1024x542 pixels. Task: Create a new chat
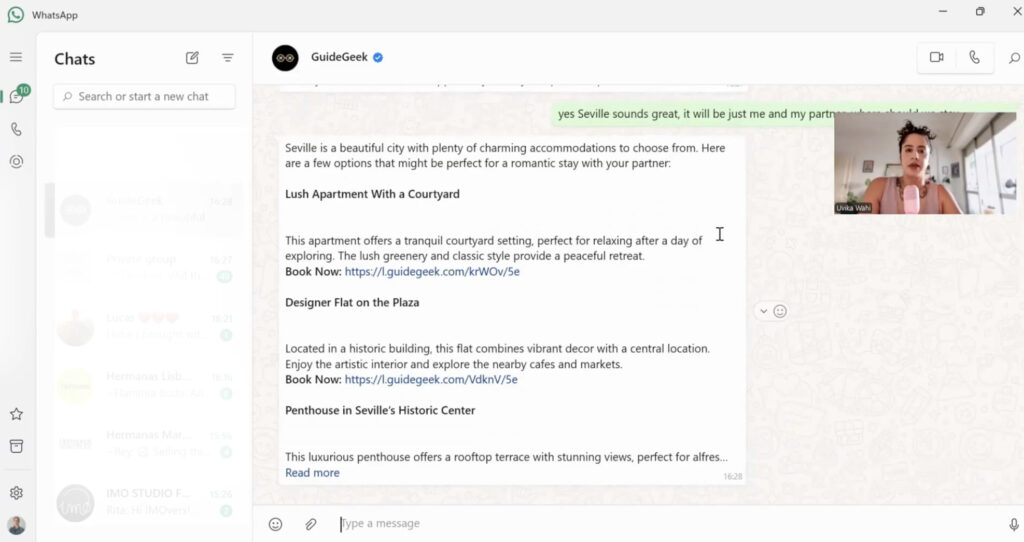[x=192, y=58]
